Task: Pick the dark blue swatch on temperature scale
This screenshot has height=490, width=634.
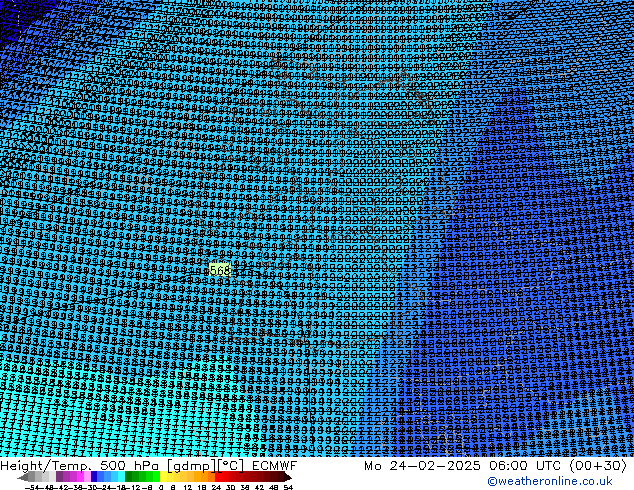Action: (x=94, y=477)
